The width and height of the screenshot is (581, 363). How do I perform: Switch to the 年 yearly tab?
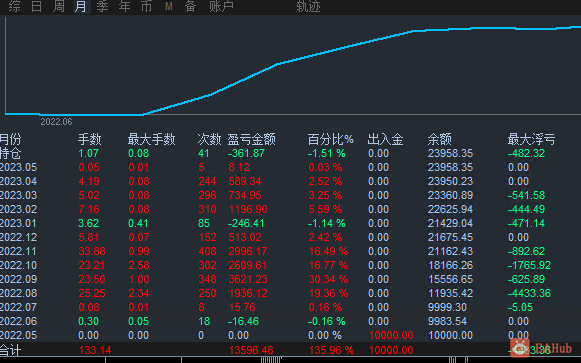pyautogui.click(x=124, y=6)
